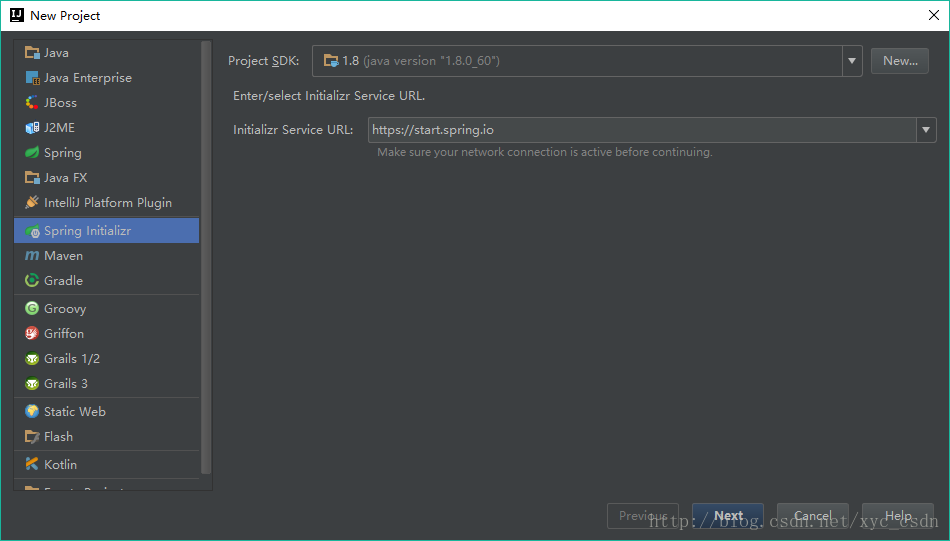
Task: Click the Java folder icon
Action: (x=32, y=53)
